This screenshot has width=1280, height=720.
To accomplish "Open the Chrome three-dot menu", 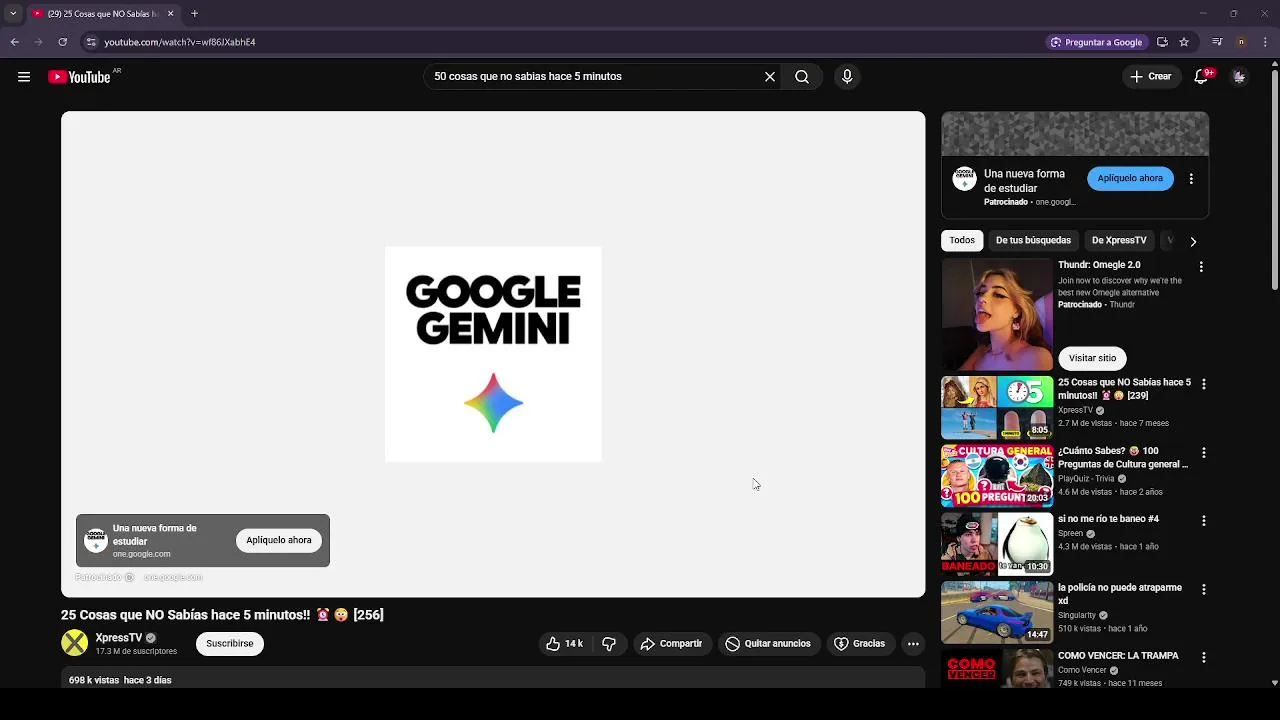I will (1264, 42).
